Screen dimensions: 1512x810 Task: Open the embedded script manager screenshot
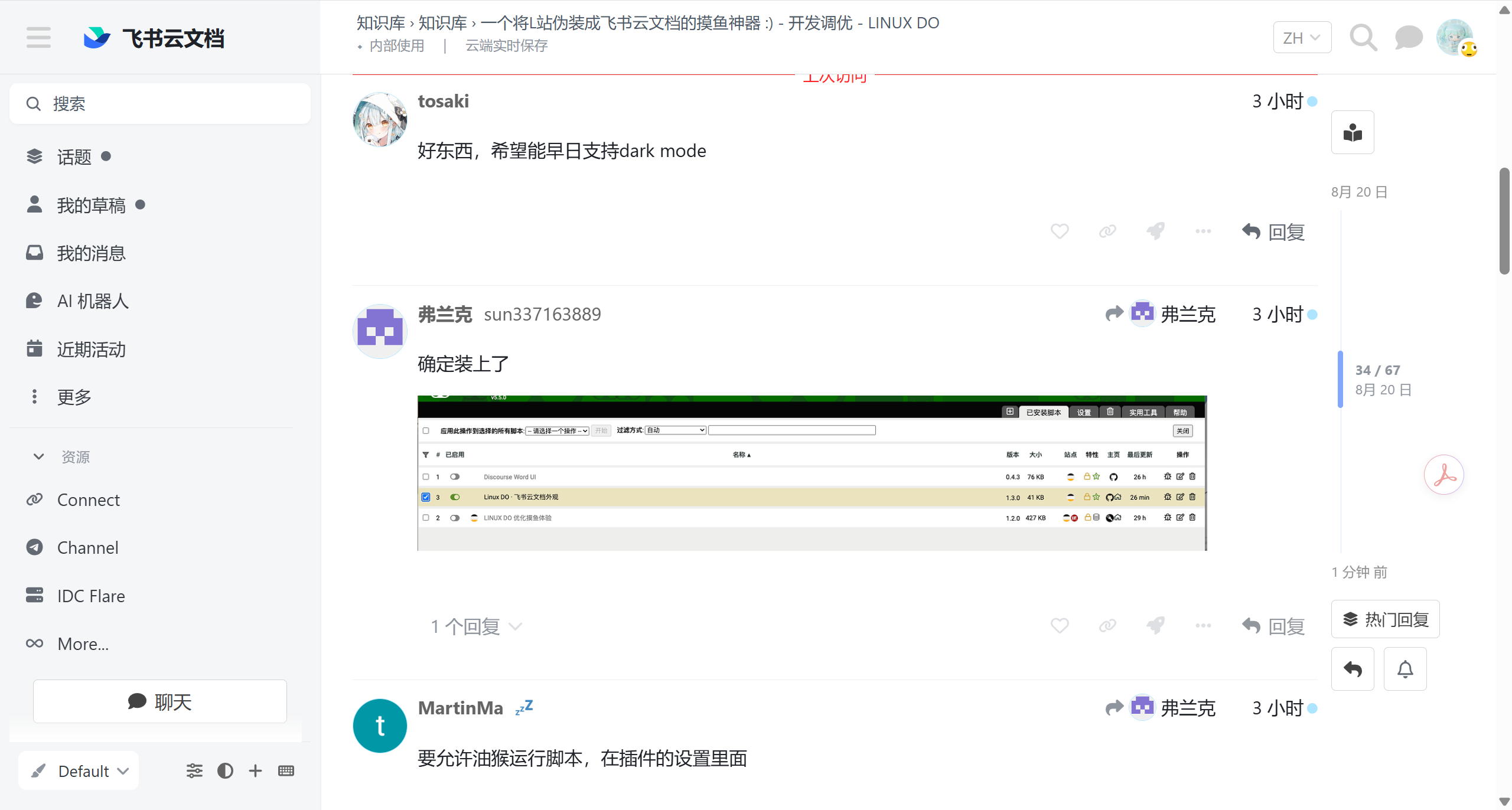(812, 473)
